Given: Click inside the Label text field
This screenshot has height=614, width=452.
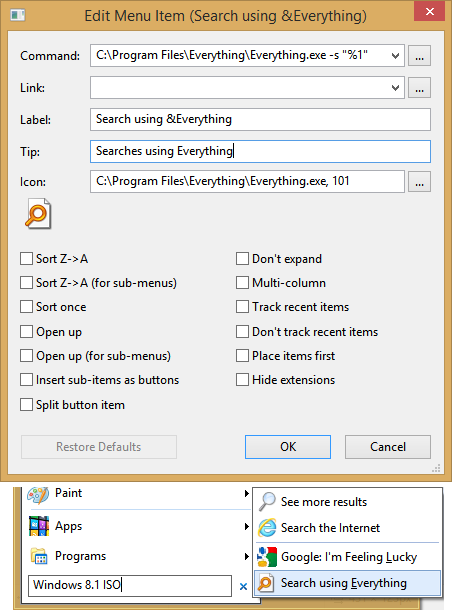Looking at the screenshot, I should tap(260, 119).
